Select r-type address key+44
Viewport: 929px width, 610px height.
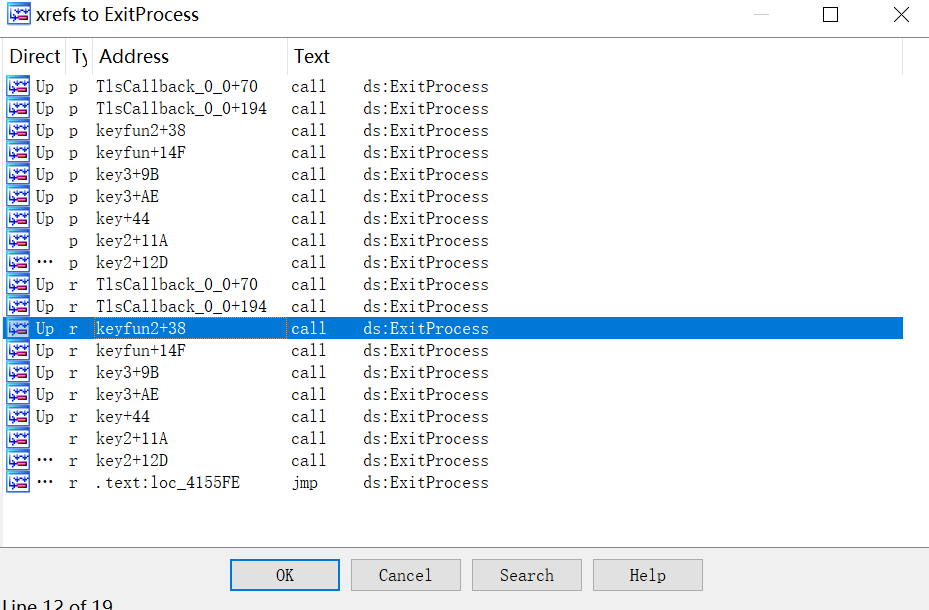pos(123,416)
